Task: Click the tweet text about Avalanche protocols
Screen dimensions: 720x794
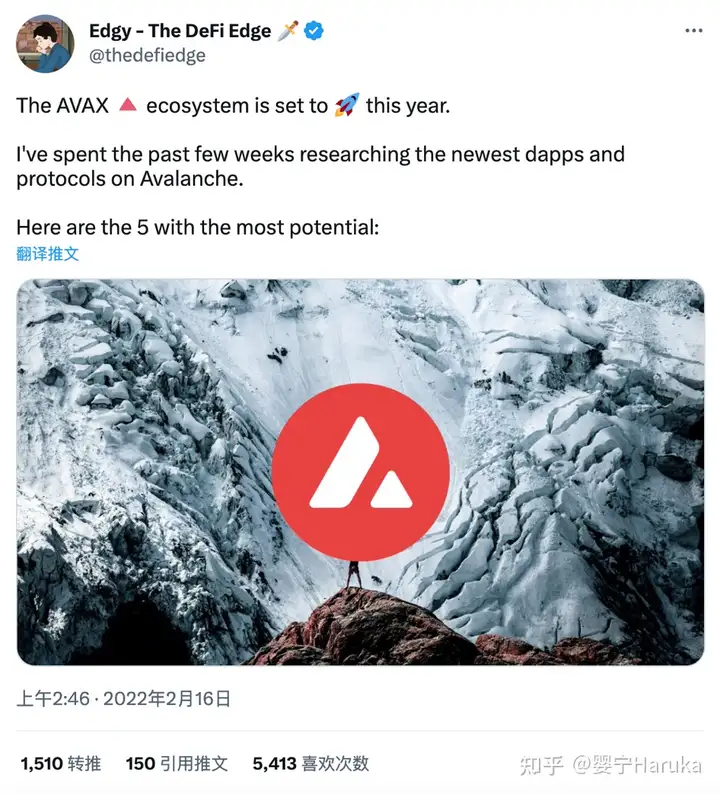Action: [x=321, y=167]
